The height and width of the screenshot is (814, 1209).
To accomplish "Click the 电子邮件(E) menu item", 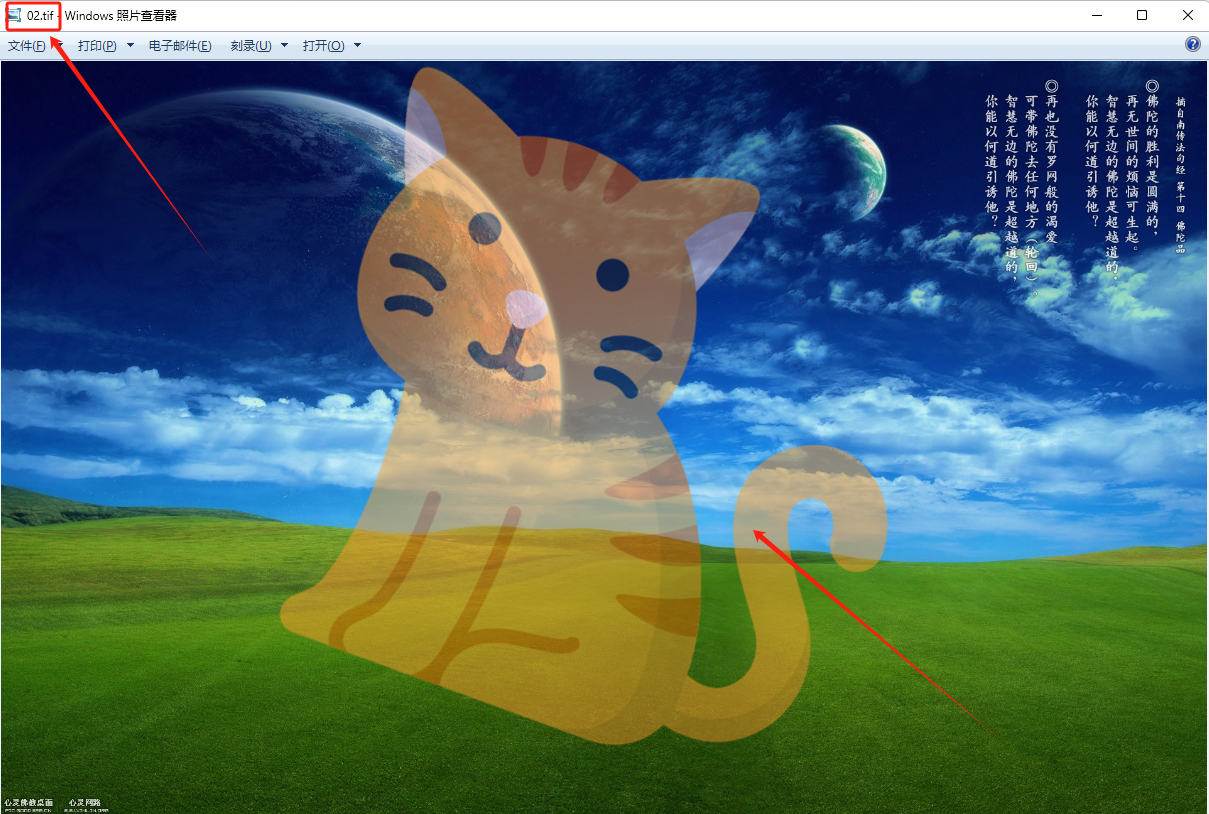I will [x=180, y=46].
